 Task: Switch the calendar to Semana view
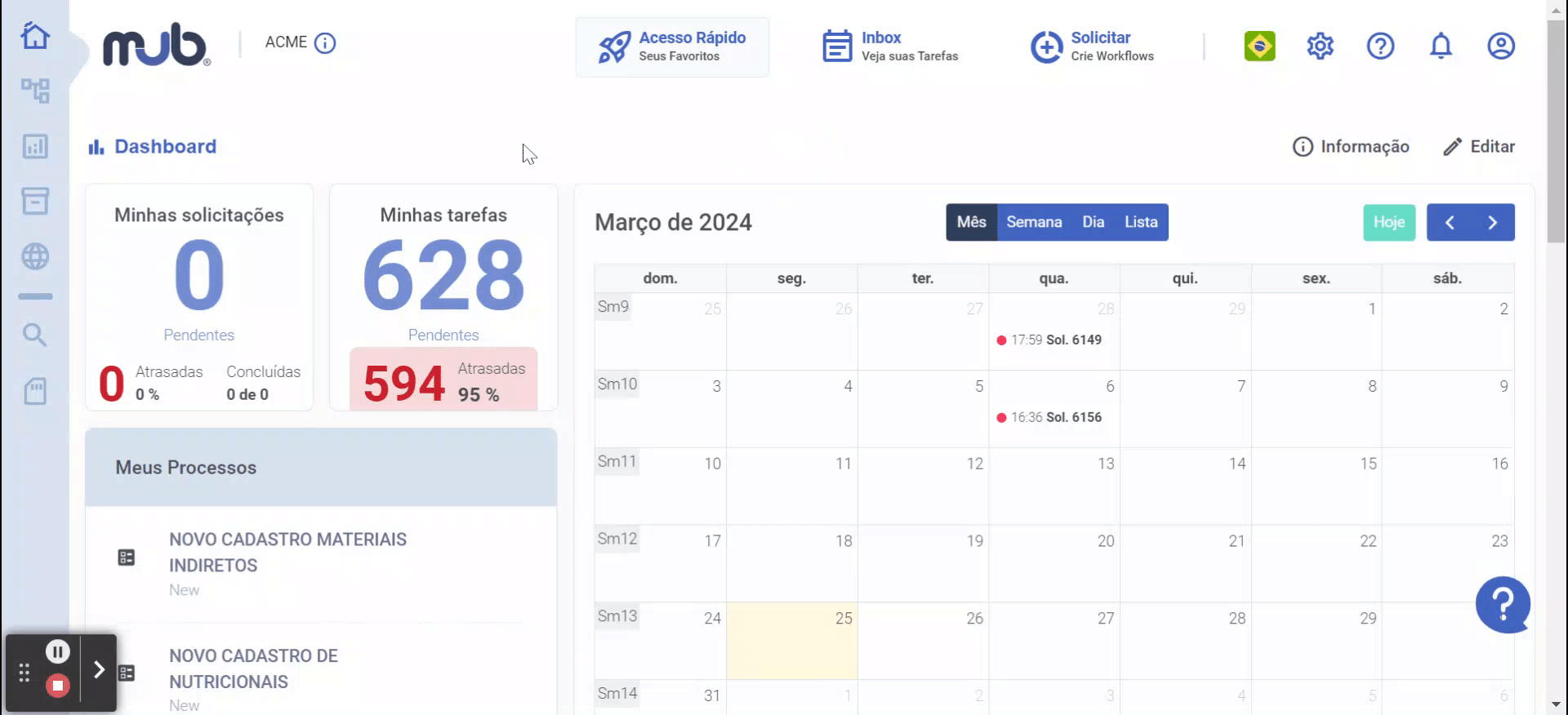point(1034,222)
